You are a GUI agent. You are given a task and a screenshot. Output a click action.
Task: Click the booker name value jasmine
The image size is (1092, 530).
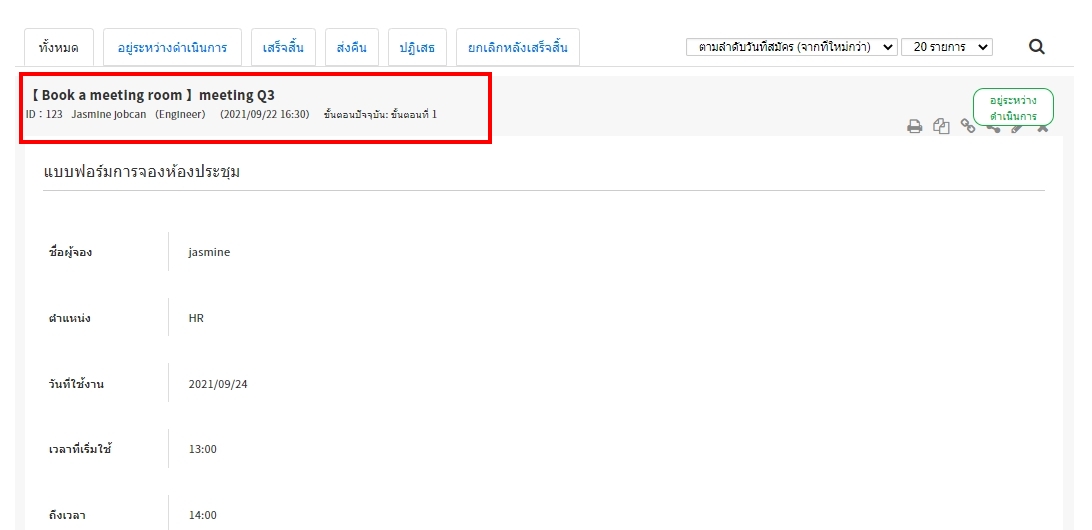[209, 252]
